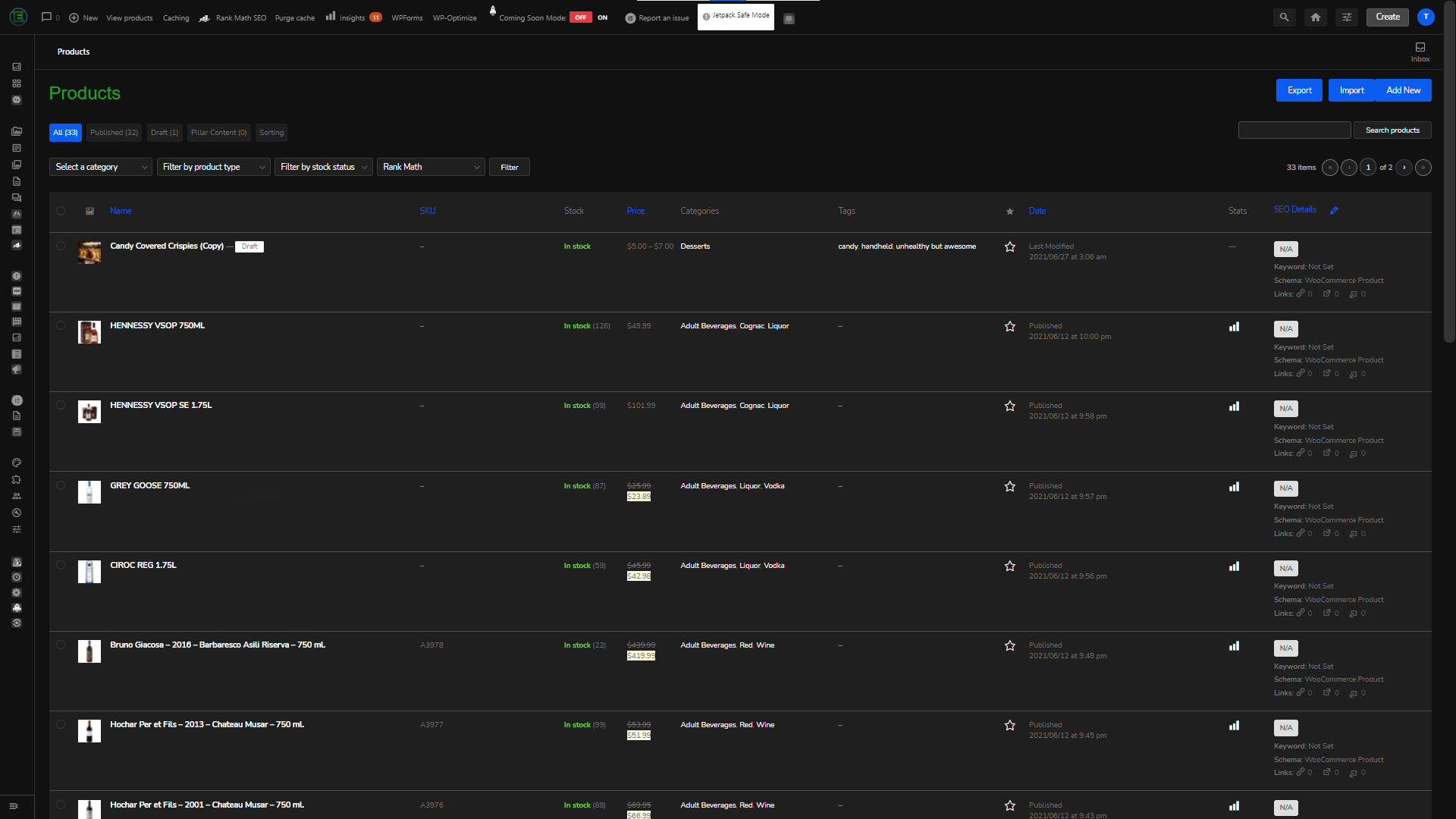
Task: Click the HENNESSY VSOP 750ML product thumbnail
Action: tap(89, 332)
